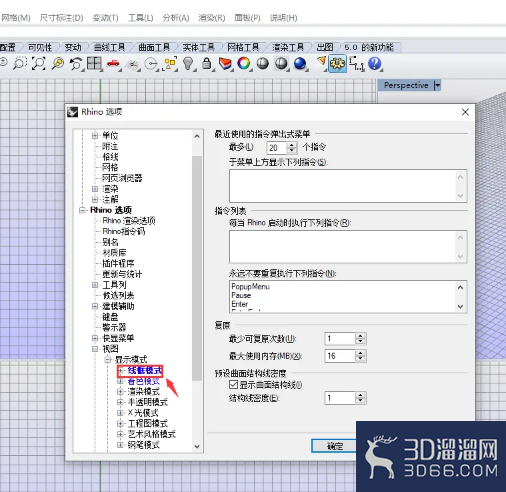Toggle the 显示曲面结构线 checkbox
Screen dimensions: 506x492
[x=233, y=385]
